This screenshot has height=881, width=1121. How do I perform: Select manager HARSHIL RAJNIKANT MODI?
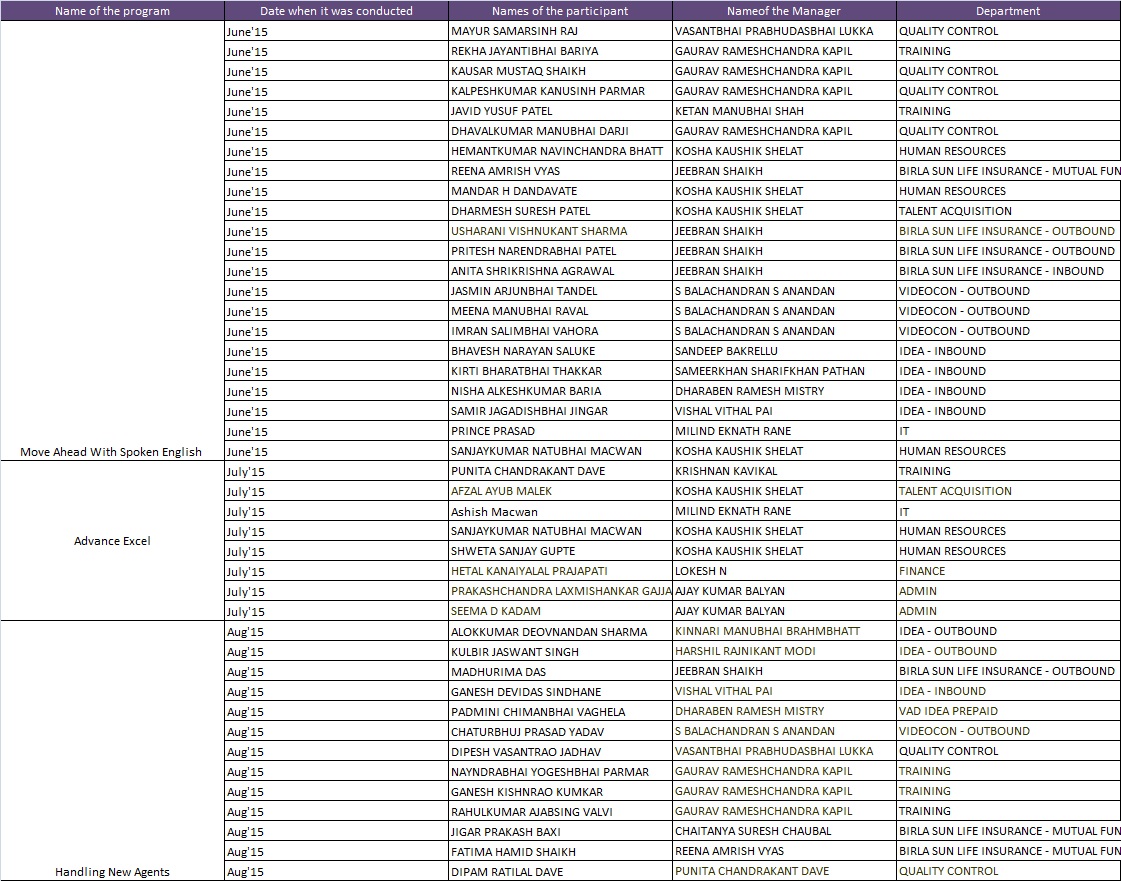[784, 651]
